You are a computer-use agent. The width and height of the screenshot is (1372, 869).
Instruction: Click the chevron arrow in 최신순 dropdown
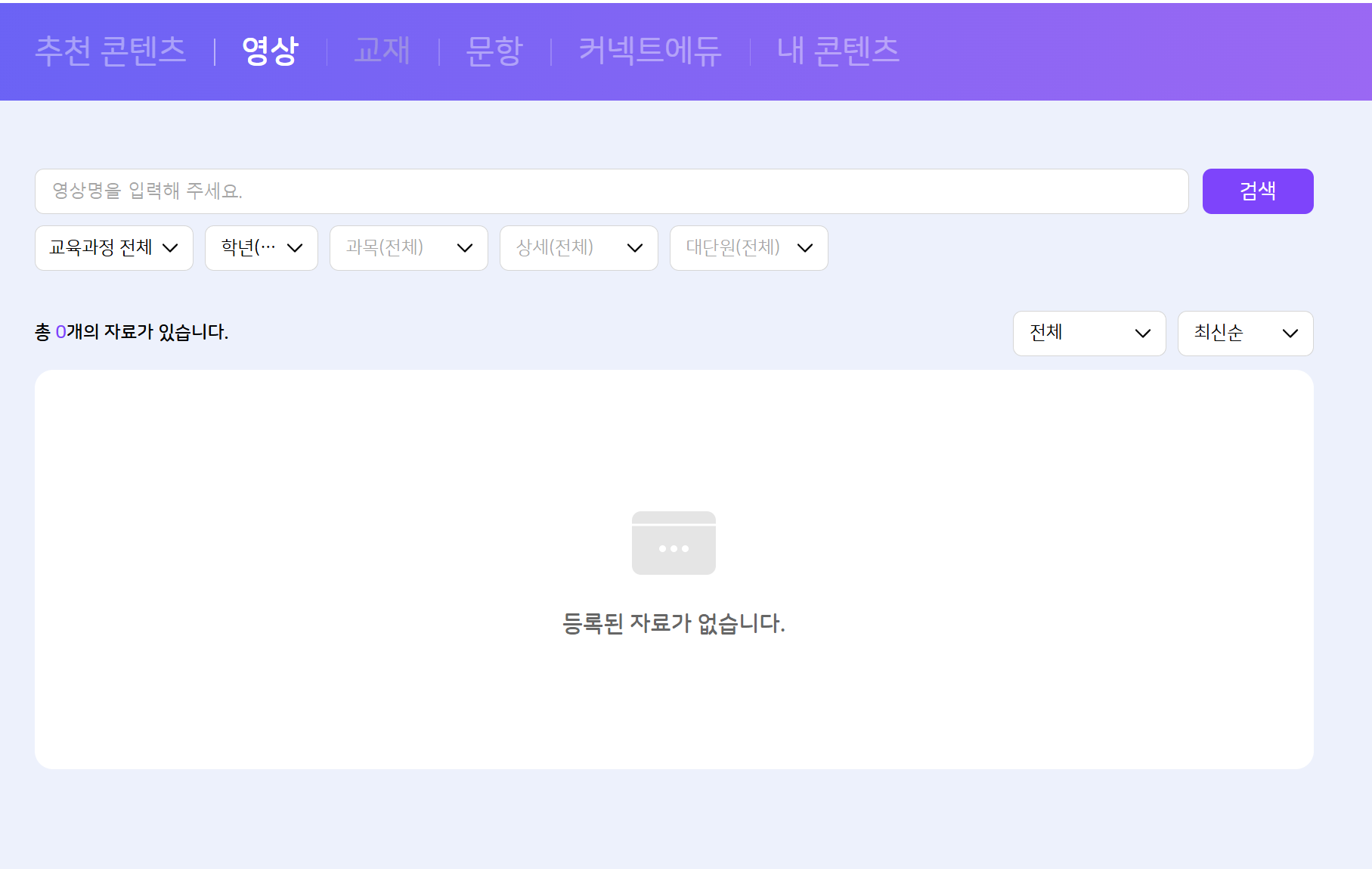click(1290, 334)
